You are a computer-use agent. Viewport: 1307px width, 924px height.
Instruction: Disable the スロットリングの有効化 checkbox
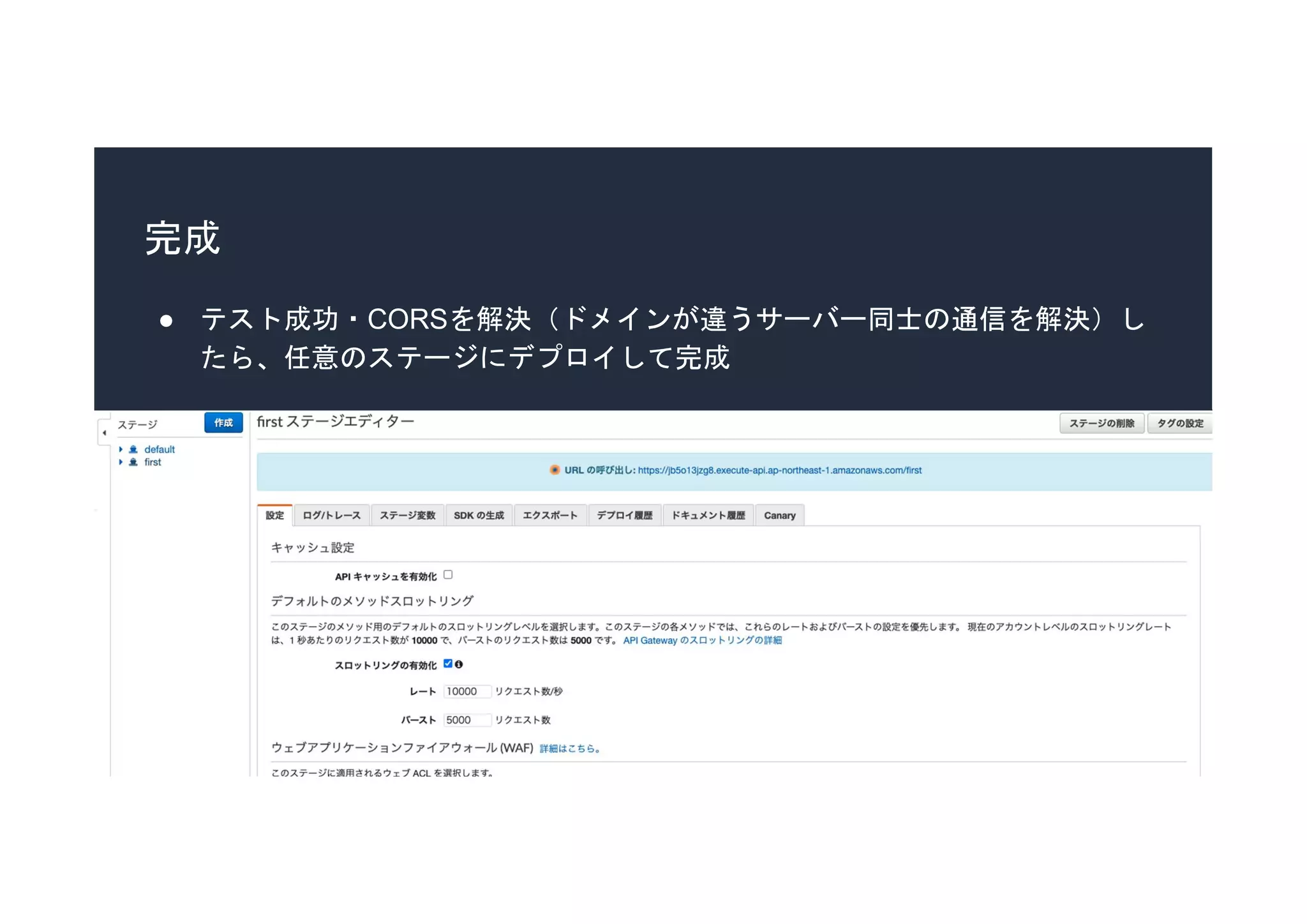[448, 664]
